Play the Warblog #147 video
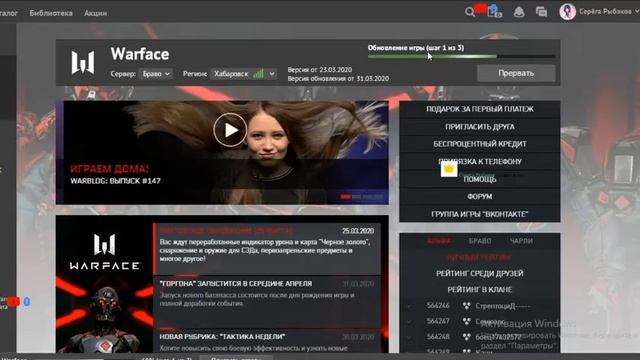Viewport: 640px width, 360px height. point(230,130)
